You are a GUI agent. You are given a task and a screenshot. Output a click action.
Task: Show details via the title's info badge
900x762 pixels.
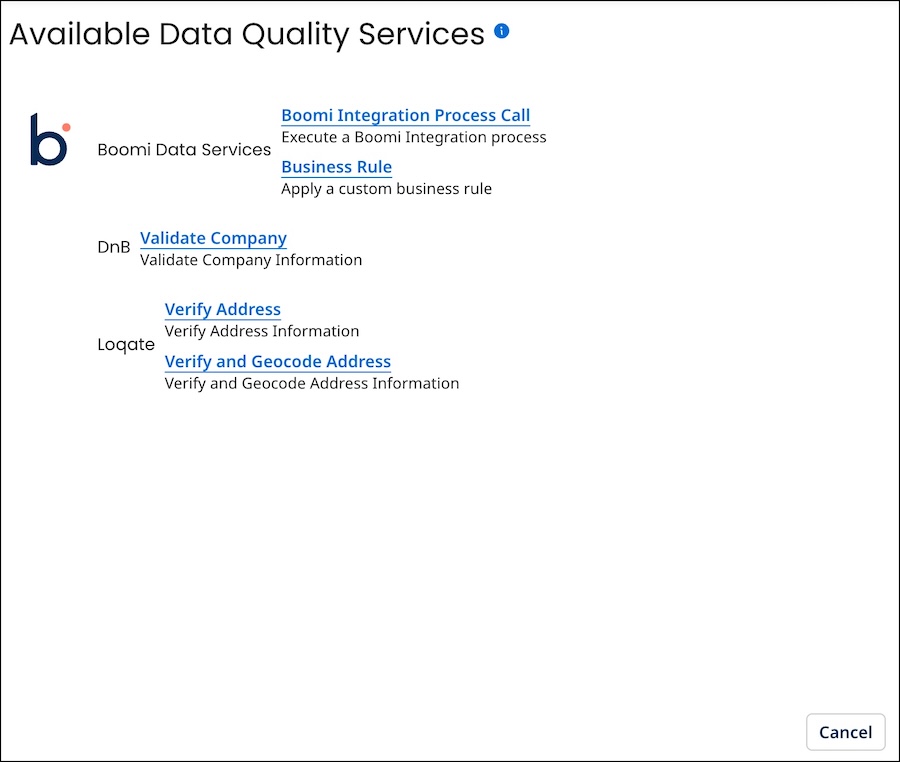[501, 30]
